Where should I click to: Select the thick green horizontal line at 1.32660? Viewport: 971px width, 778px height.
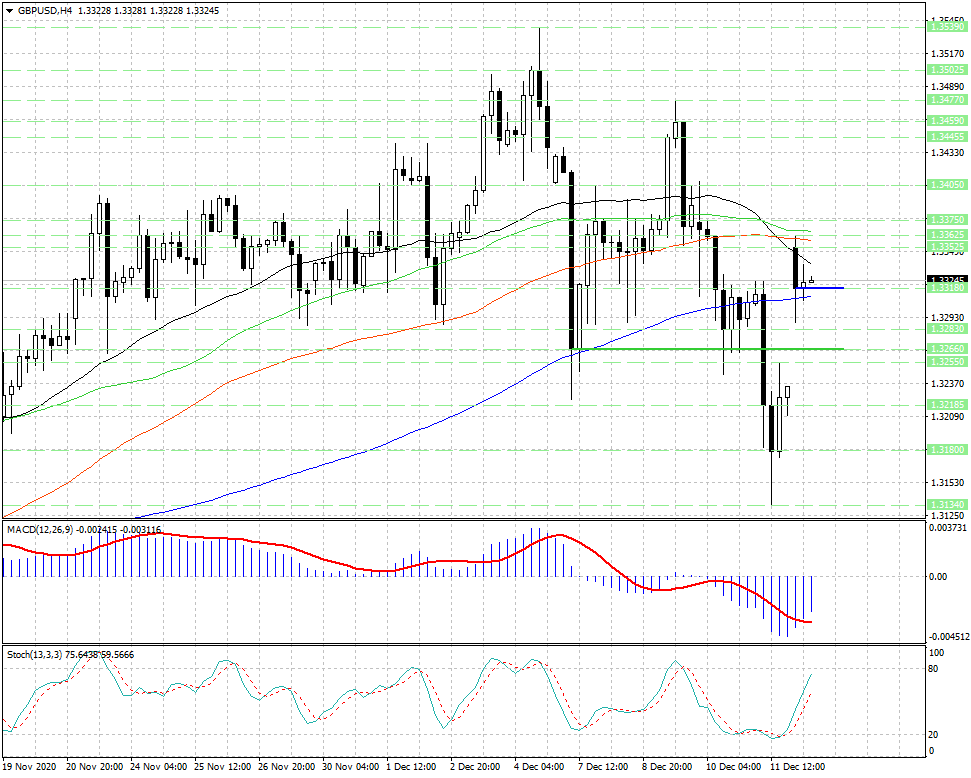pos(707,349)
